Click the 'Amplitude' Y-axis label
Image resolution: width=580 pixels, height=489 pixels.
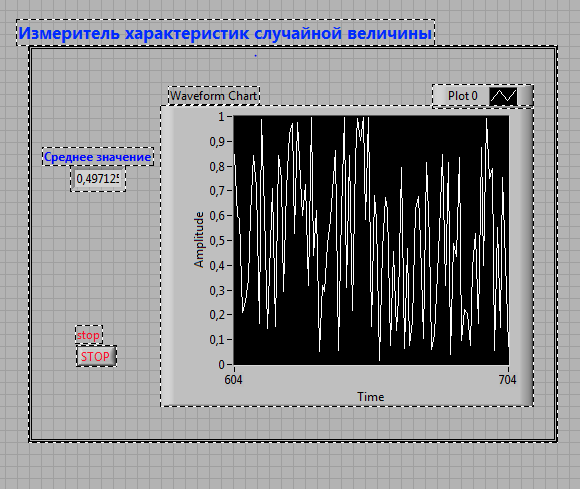[199, 239]
